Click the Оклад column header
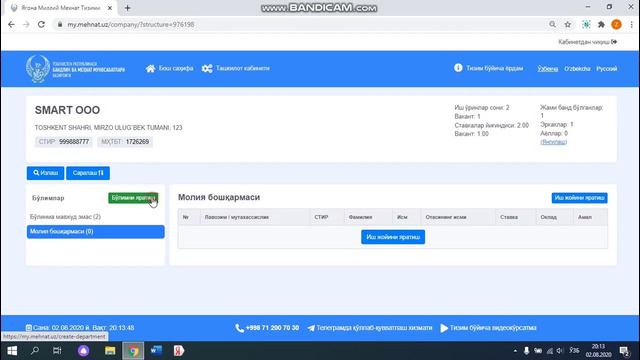The height and width of the screenshot is (360, 640). tap(554, 217)
